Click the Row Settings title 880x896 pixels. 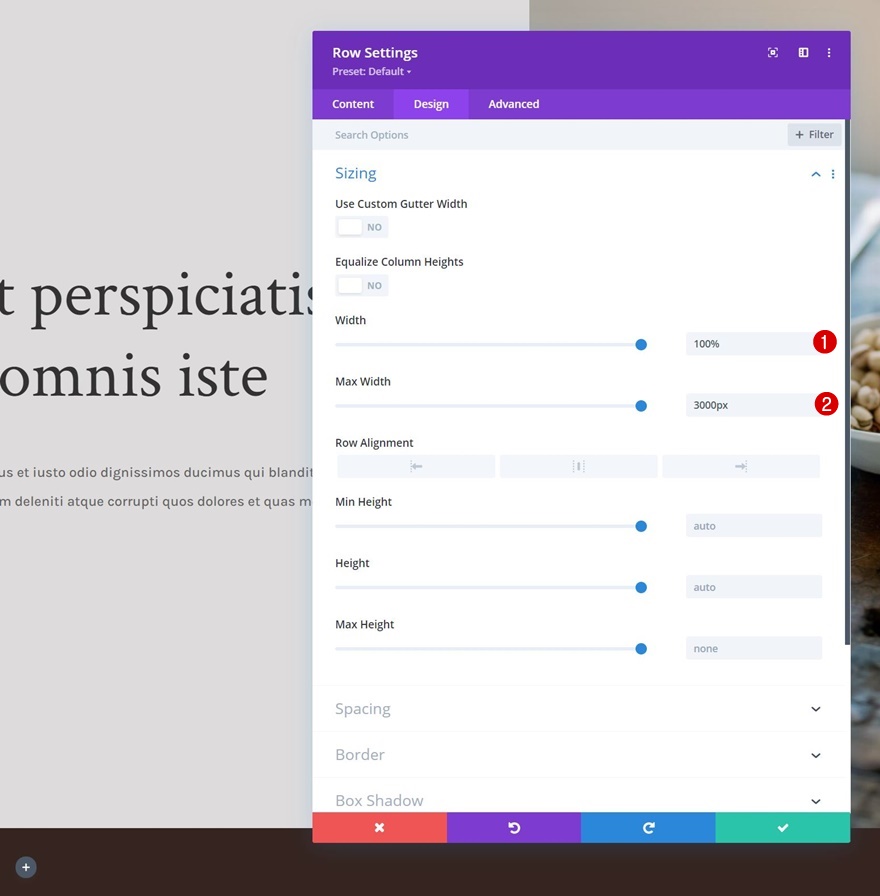(x=375, y=53)
